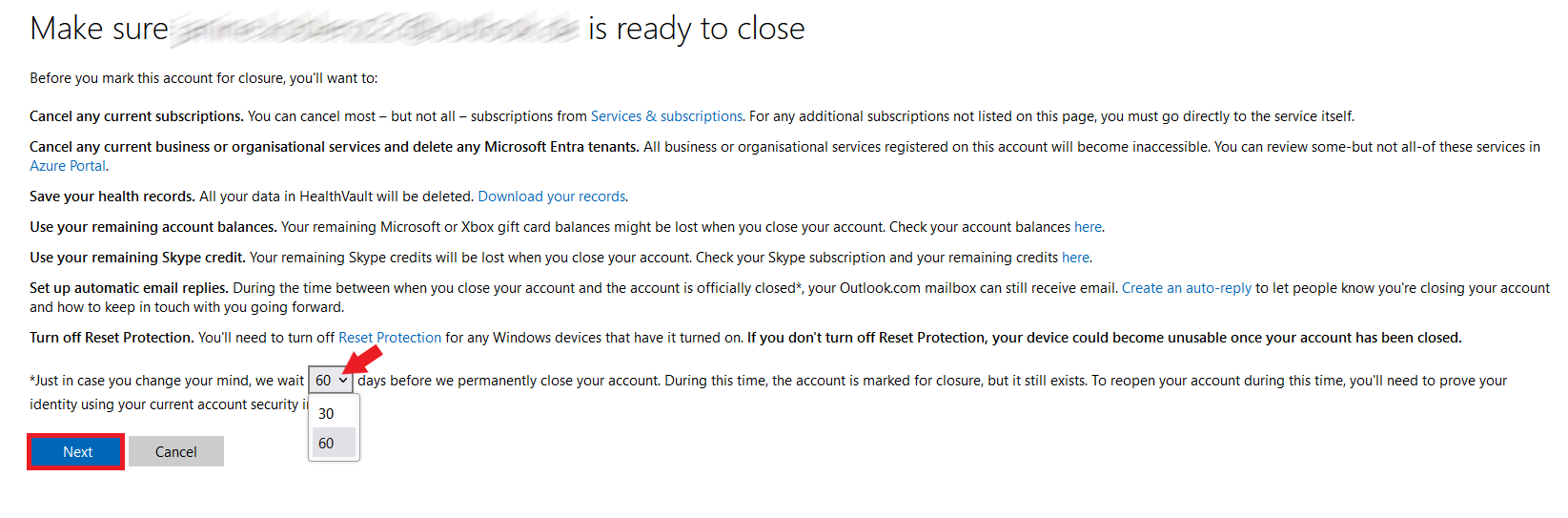Open the Azure Portal link

coord(67,166)
